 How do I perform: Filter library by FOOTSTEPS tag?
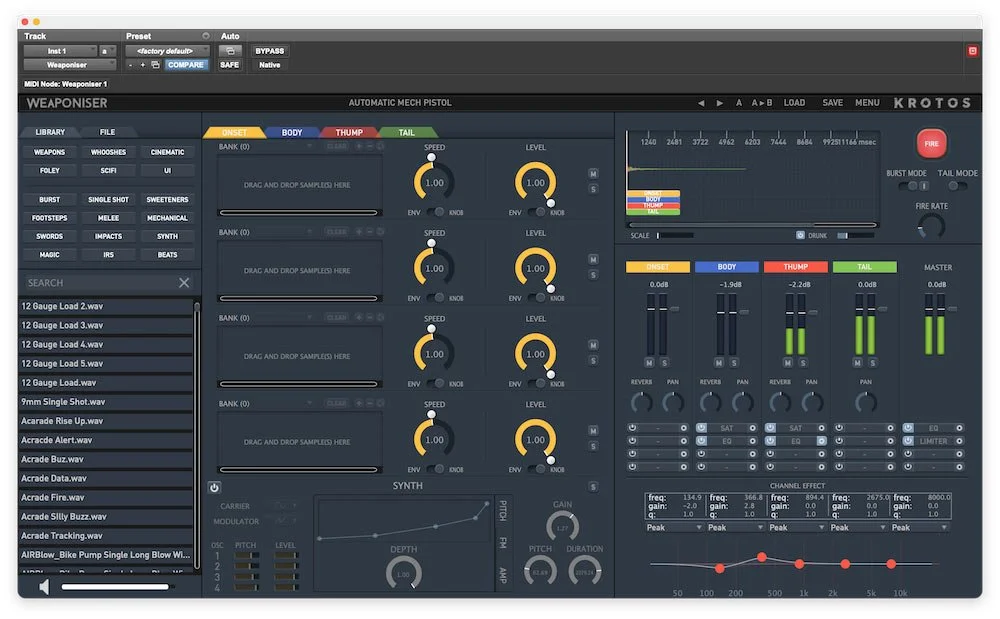pyautogui.click(x=49, y=218)
